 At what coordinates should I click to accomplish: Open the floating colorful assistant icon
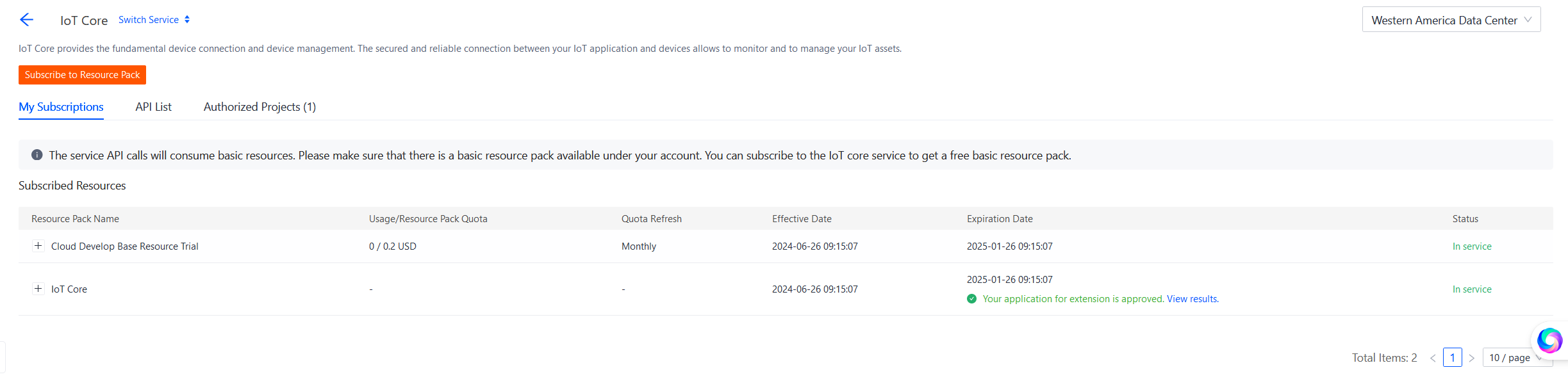[1549, 340]
